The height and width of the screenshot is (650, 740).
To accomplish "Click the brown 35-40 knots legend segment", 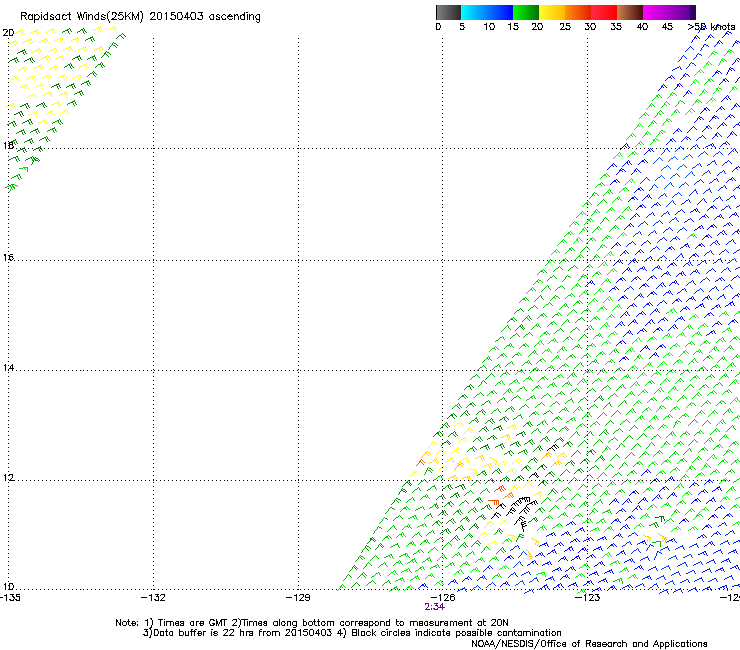I will point(630,12).
